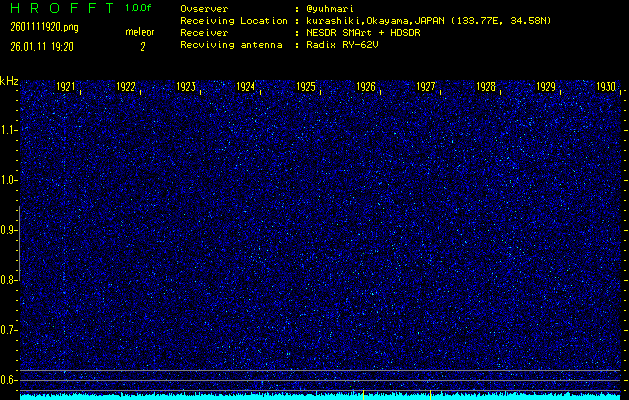Click the HROFFT title text
The image size is (629, 400).
(62, 8)
